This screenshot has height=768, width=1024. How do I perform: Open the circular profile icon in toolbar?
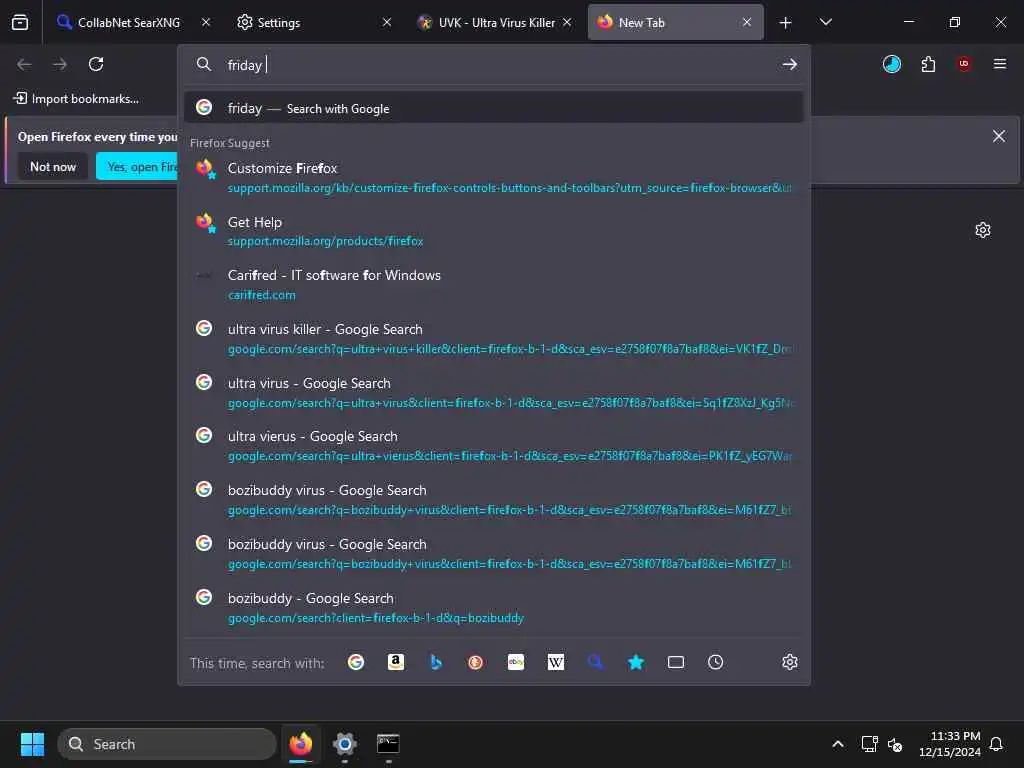coord(891,64)
